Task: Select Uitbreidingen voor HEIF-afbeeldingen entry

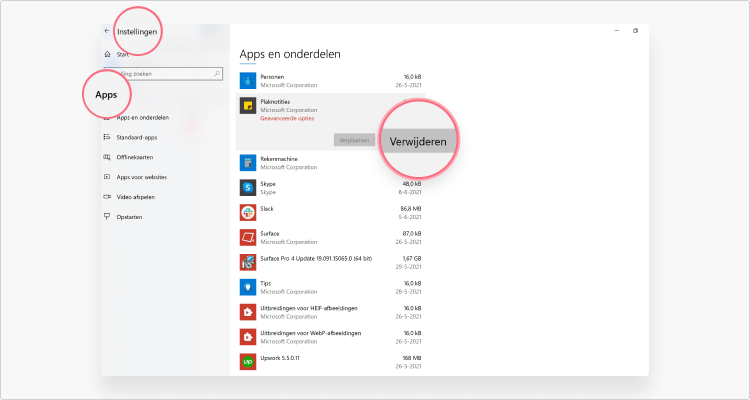Action: (x=309, y=308)
